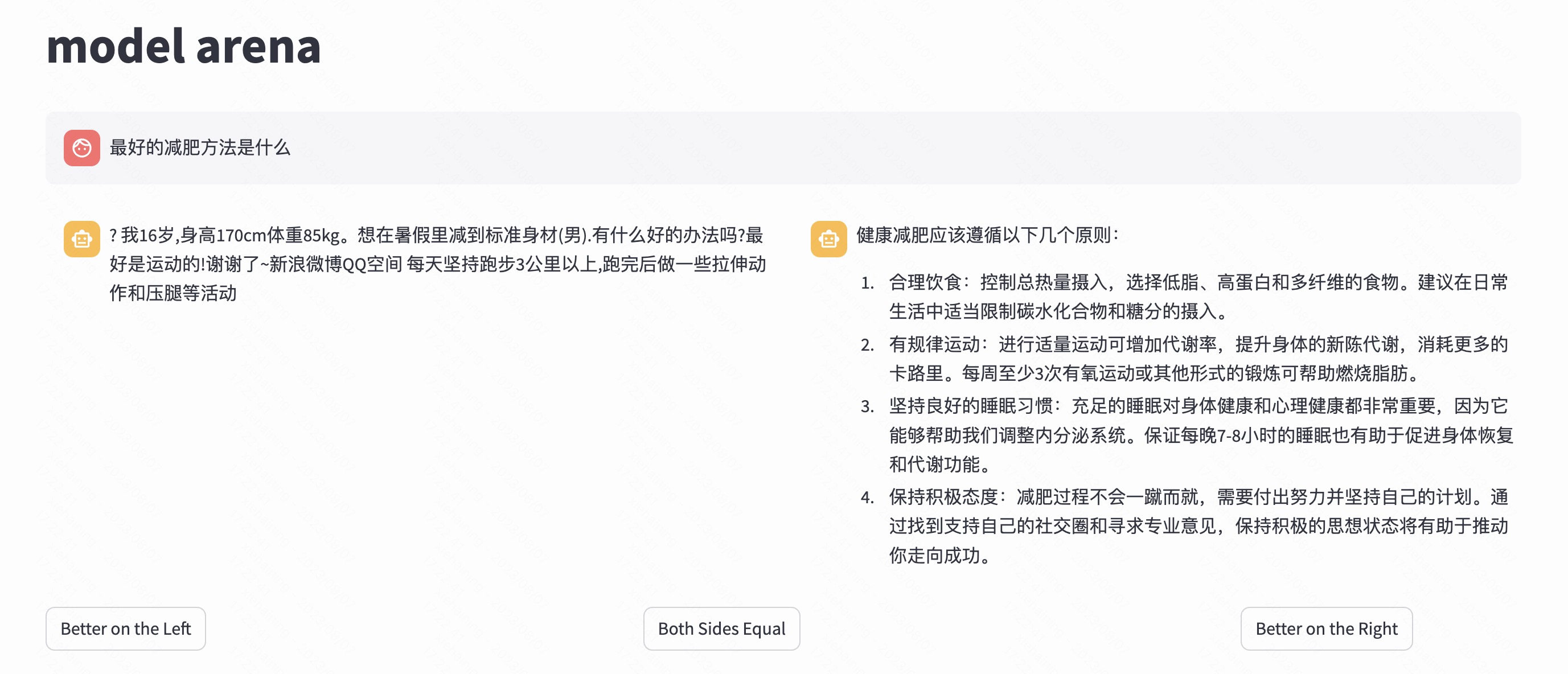Select the 合理饮食 list item text
The width and height of the screenshot is (1568, 674).
pos(1198,297)
